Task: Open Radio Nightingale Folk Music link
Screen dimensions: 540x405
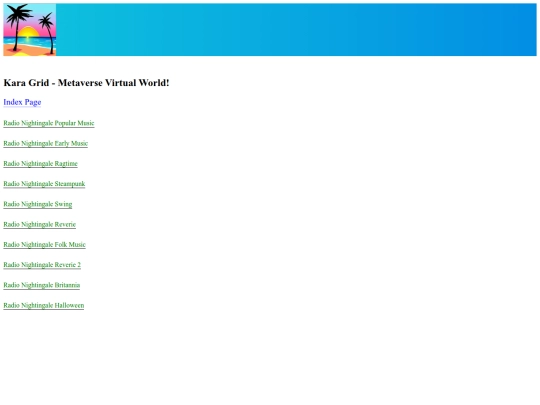Action: pyautogui.click(x=44, y=245)
